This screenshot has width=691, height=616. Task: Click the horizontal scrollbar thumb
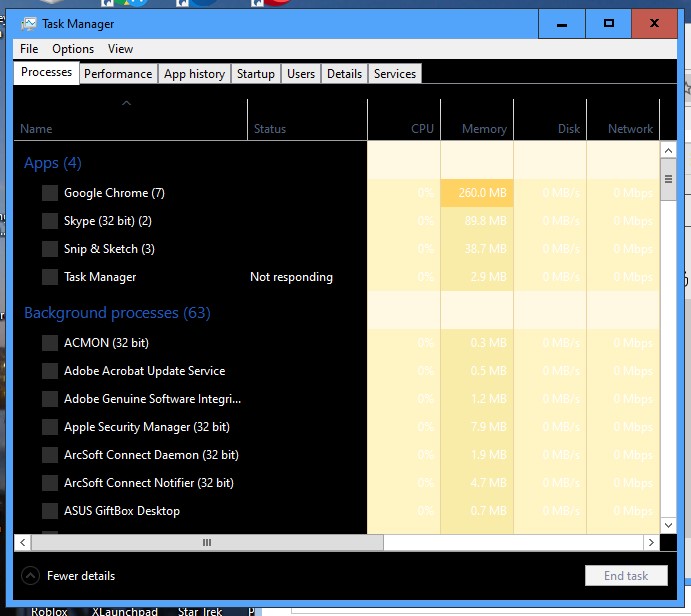(x=207, y=542)
